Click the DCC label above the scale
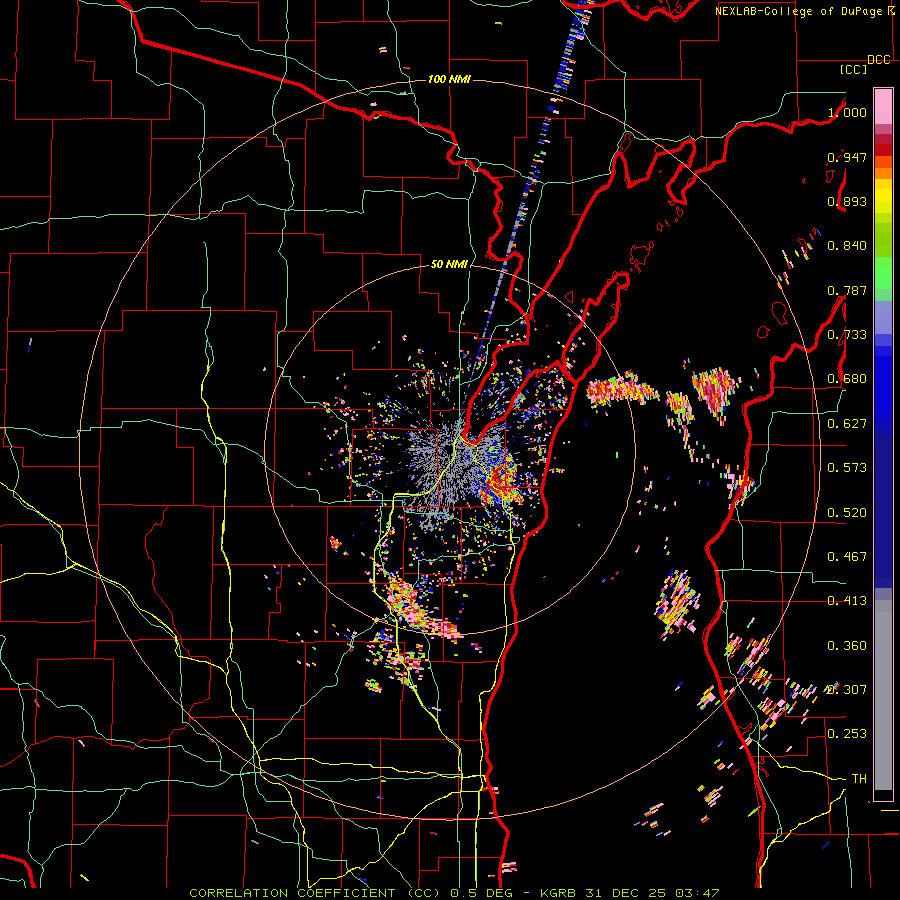 point(878,60)
